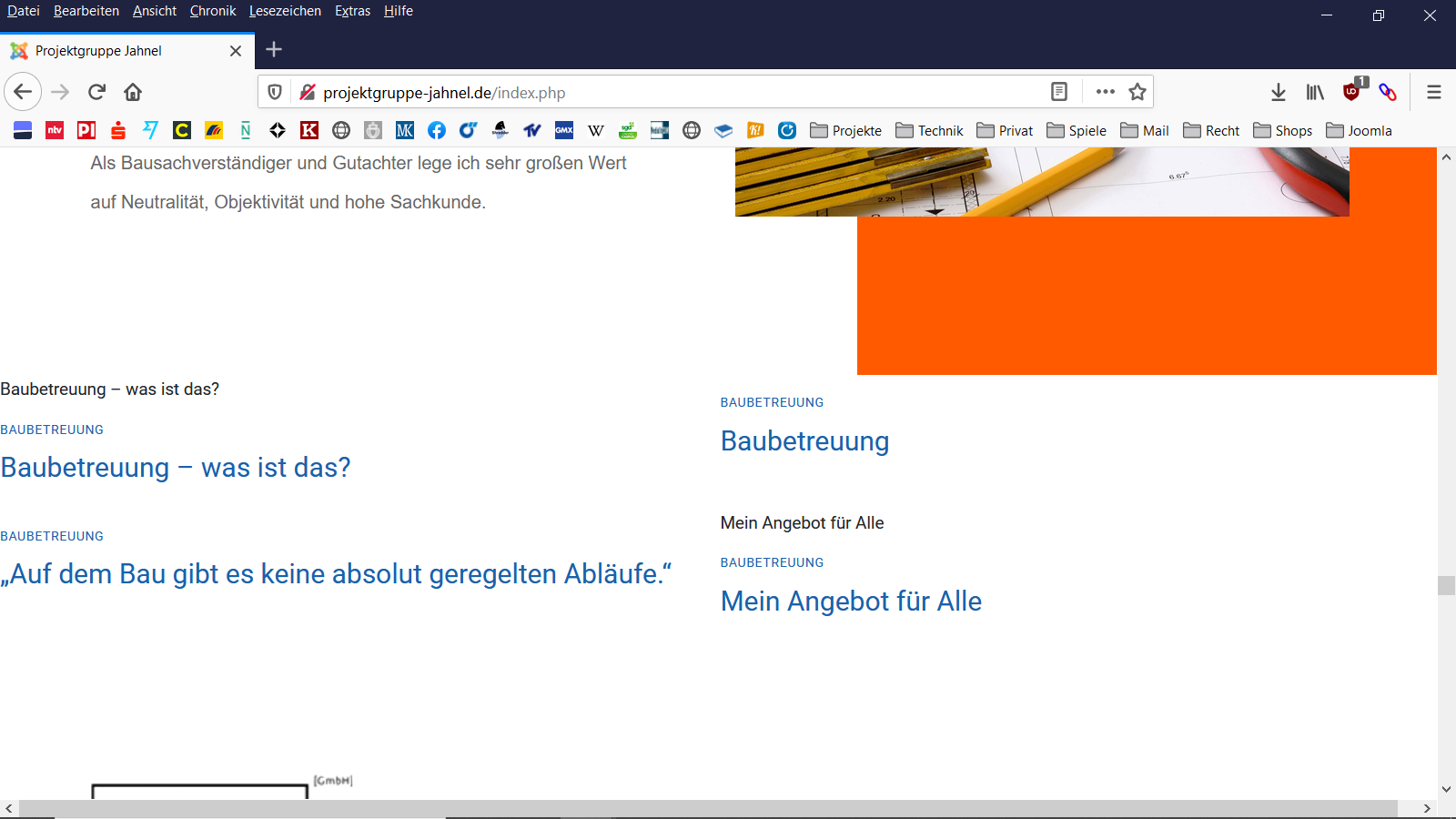Open the green N bookmark

(246, 130)
